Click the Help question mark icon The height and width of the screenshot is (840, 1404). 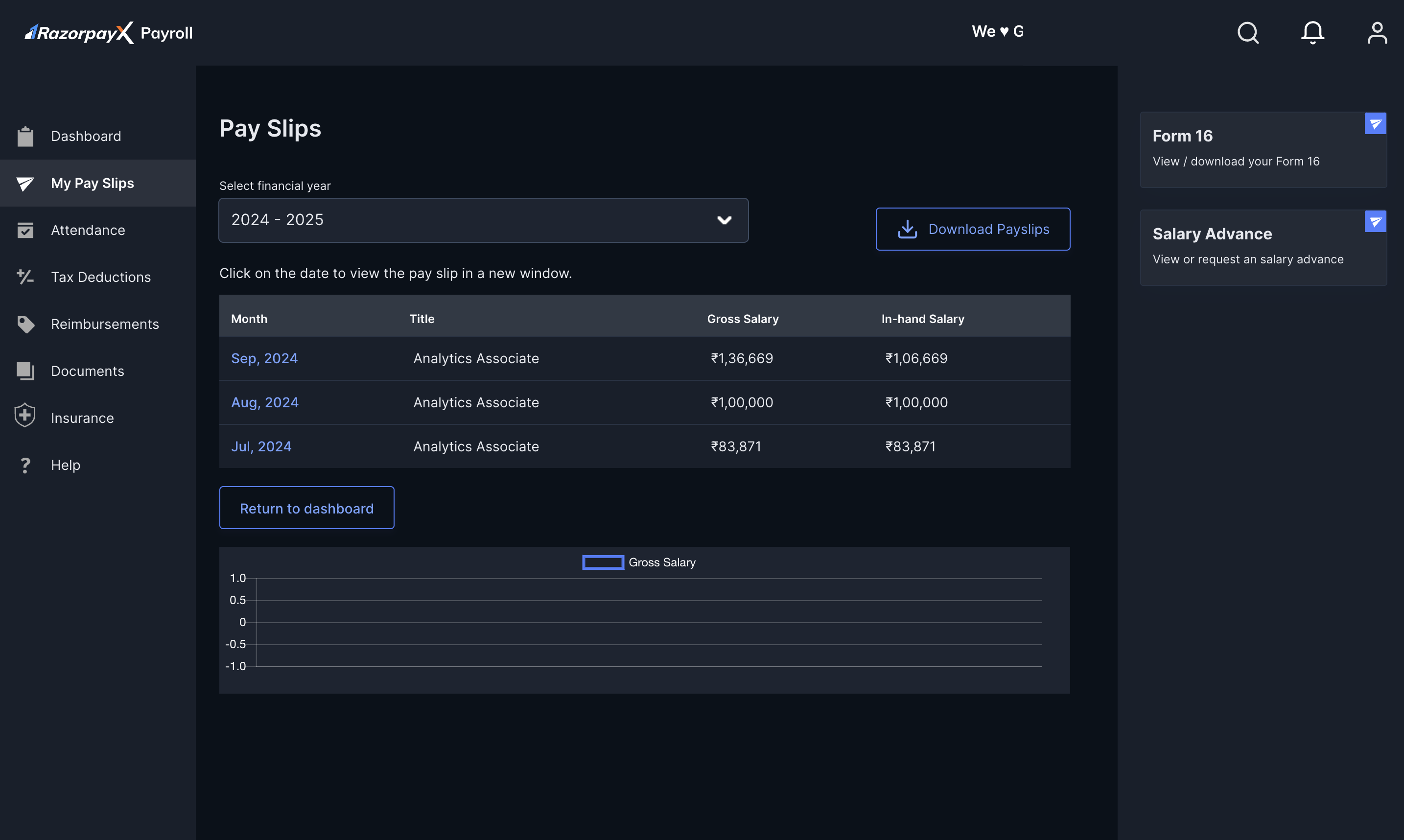(25, 466)
